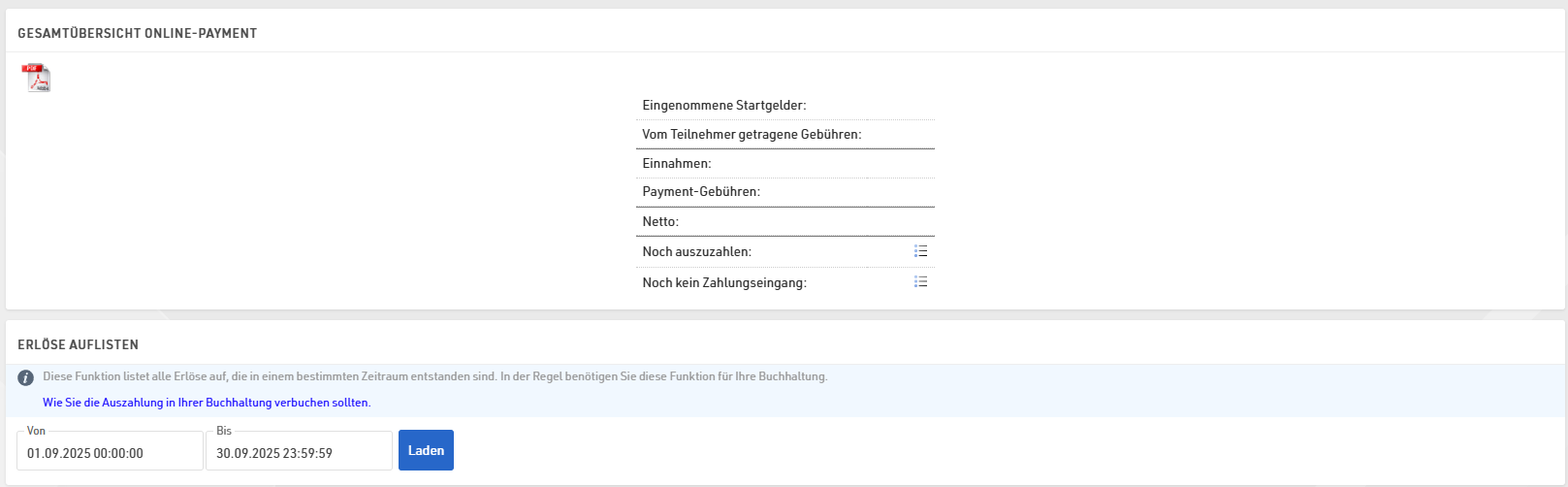This screenshot has height=487, width=1568.
Task: Click the Gesamtübersicht Online-Payment panel header
Action: tap(137, 33)
